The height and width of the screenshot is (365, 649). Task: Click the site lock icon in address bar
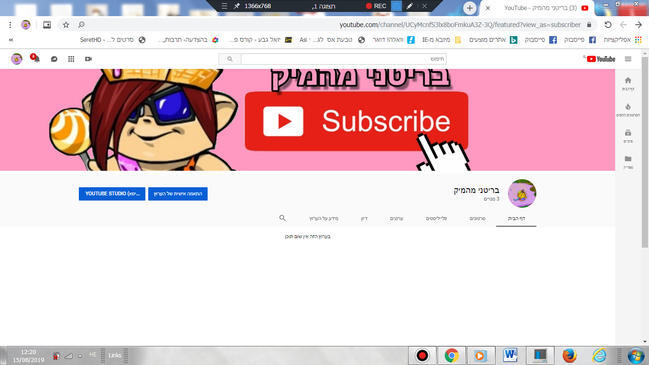pos(589,25)
